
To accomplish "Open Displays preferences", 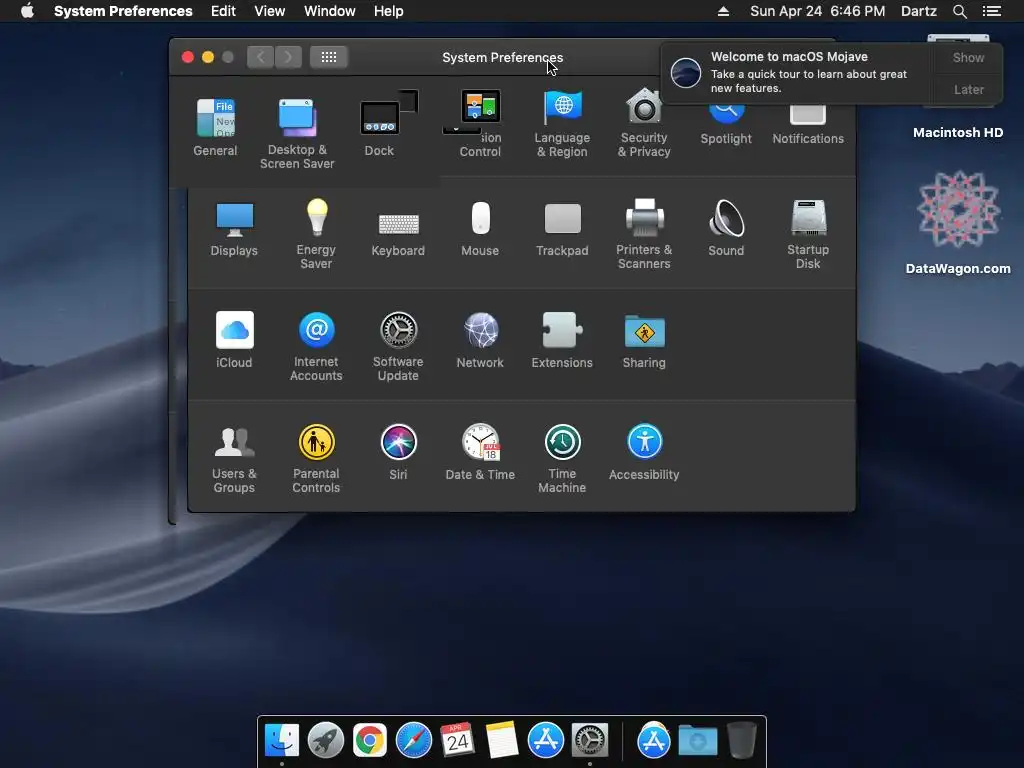I will pyautogui.click(x=234, y=229).
